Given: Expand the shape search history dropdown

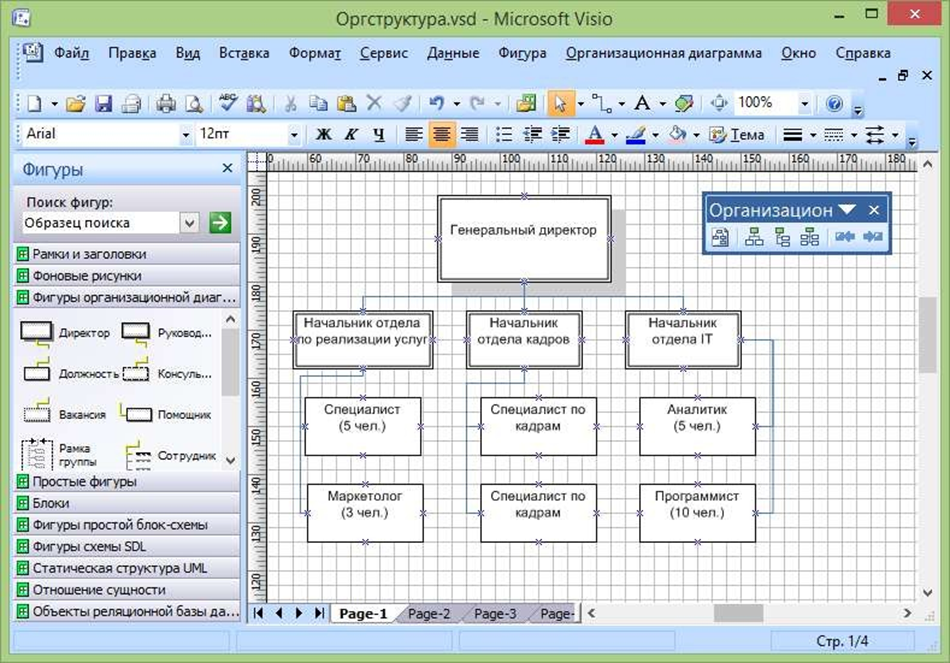Looking at the screenshot, I should [189, 223].
